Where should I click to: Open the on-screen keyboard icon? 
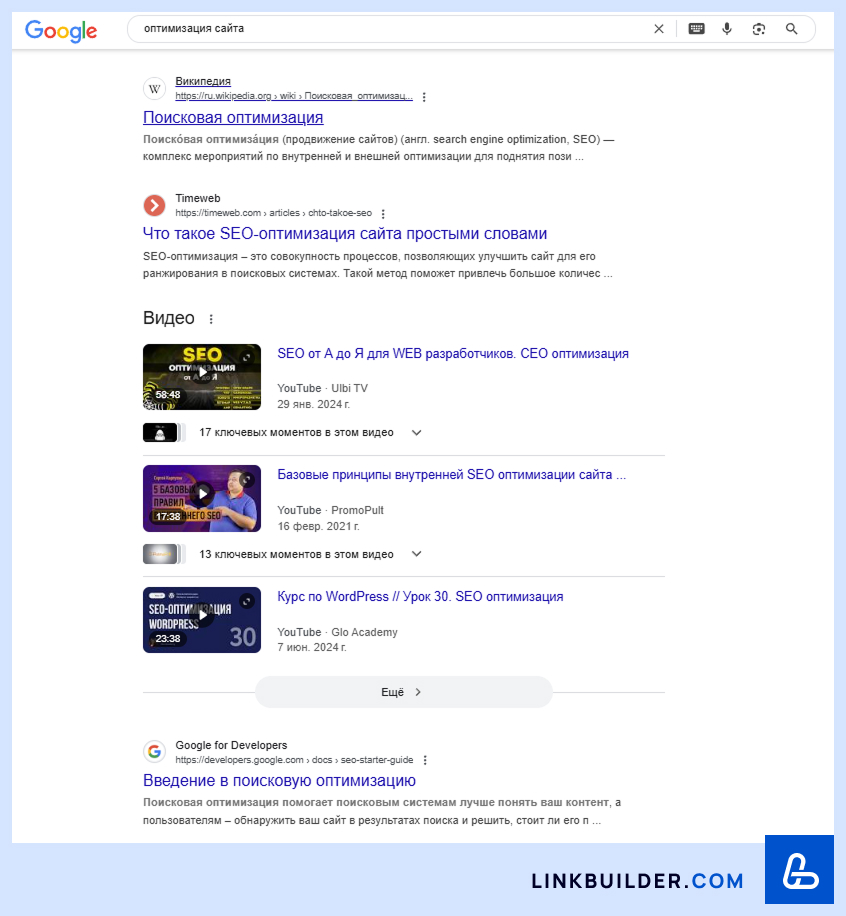click(x=696, y=29)
